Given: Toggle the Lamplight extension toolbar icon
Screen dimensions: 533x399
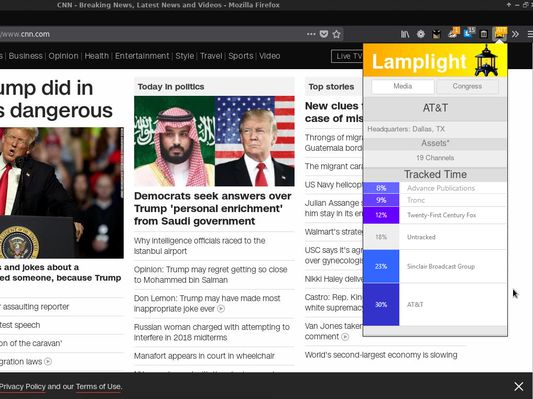Looking at the screenshot, I should [x=500, y=34].
